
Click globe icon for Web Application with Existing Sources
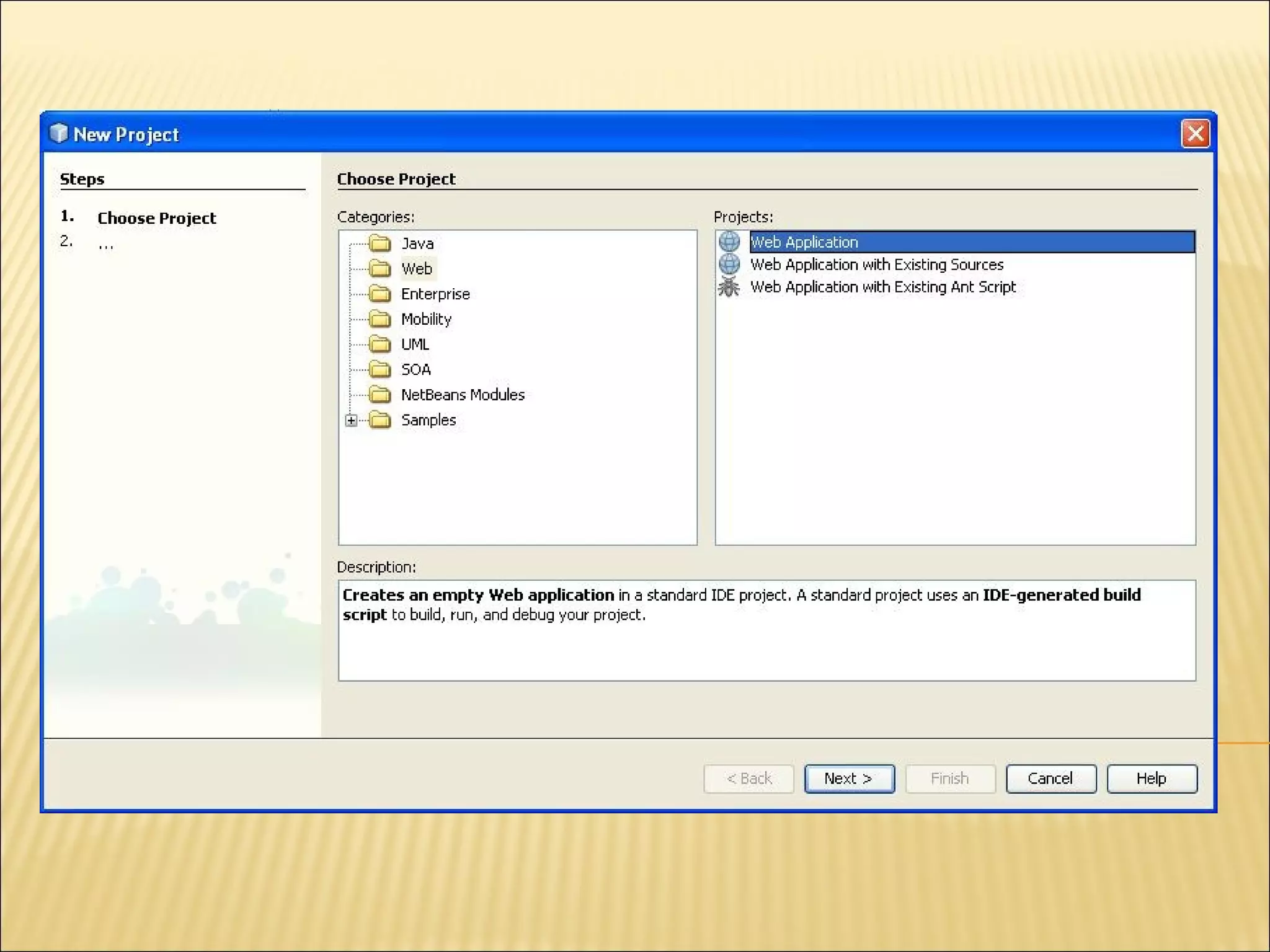(x=729, y=264)
